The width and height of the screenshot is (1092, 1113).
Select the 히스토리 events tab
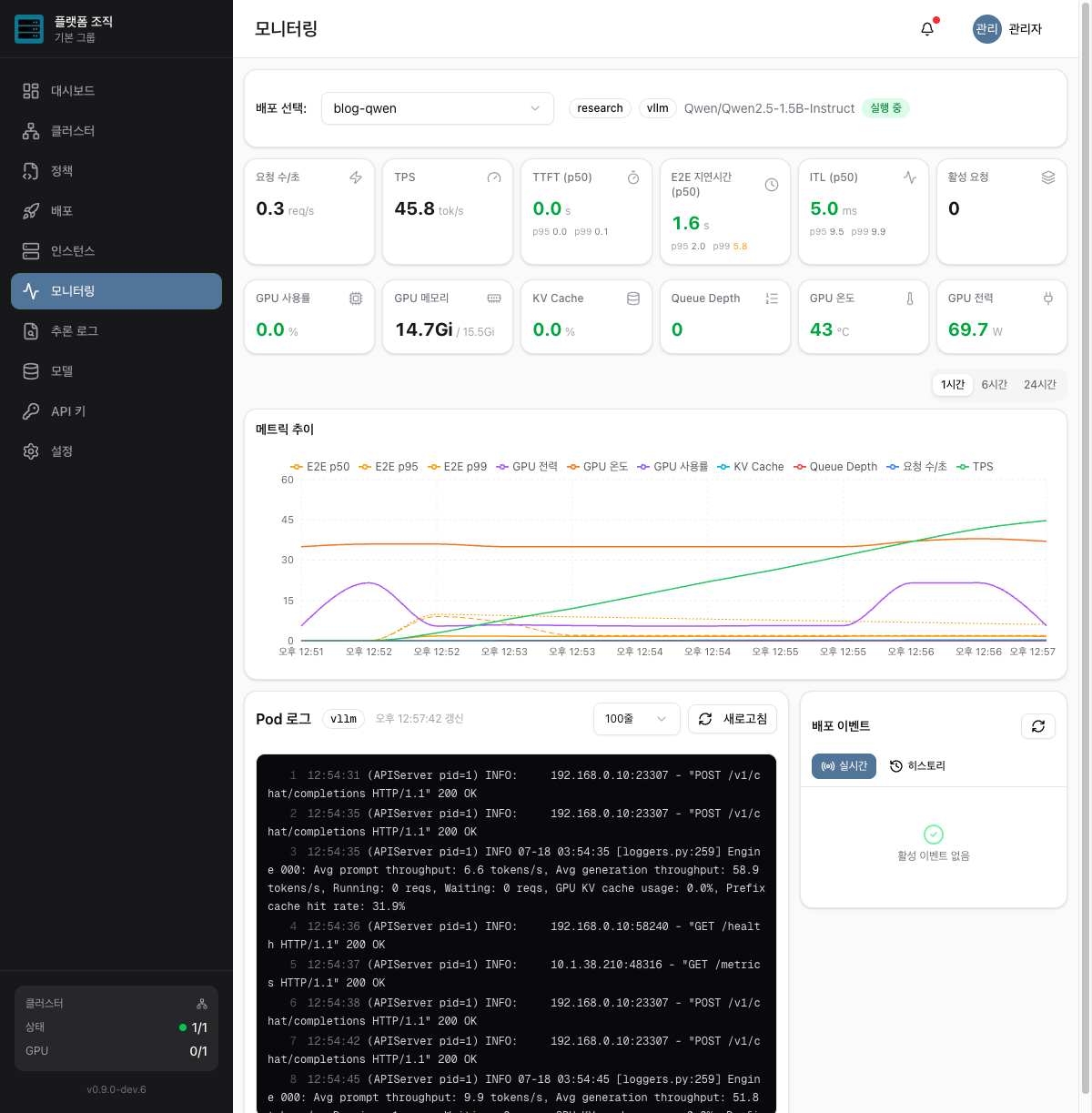click(x=917, y=766)
